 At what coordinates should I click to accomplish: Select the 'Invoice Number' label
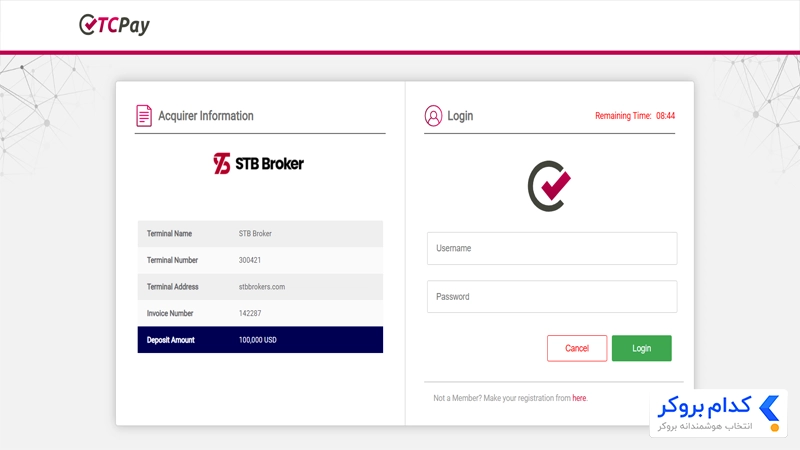(x=170, y=313)
